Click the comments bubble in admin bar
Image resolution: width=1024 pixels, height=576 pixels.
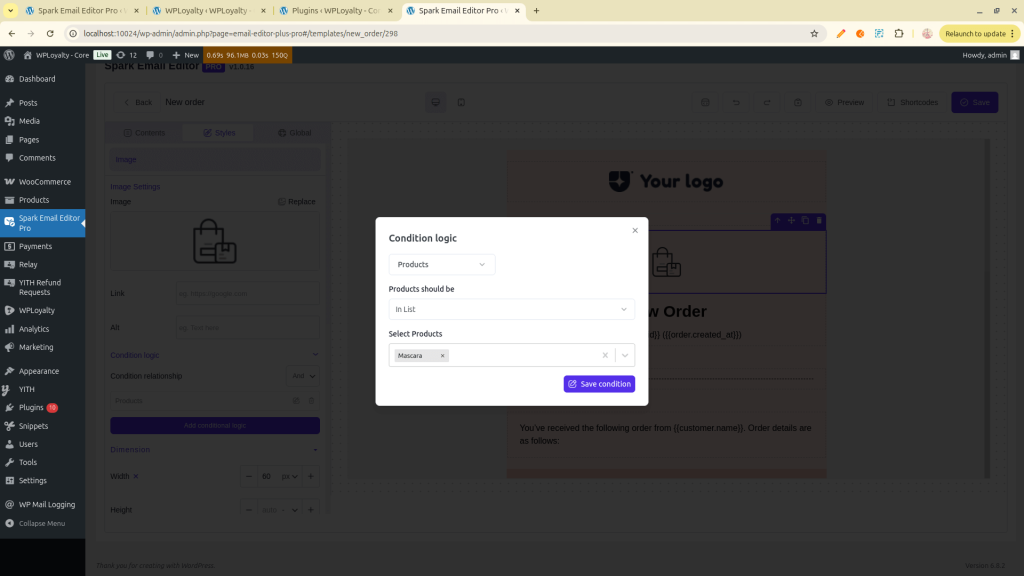[x=154, y=55]
